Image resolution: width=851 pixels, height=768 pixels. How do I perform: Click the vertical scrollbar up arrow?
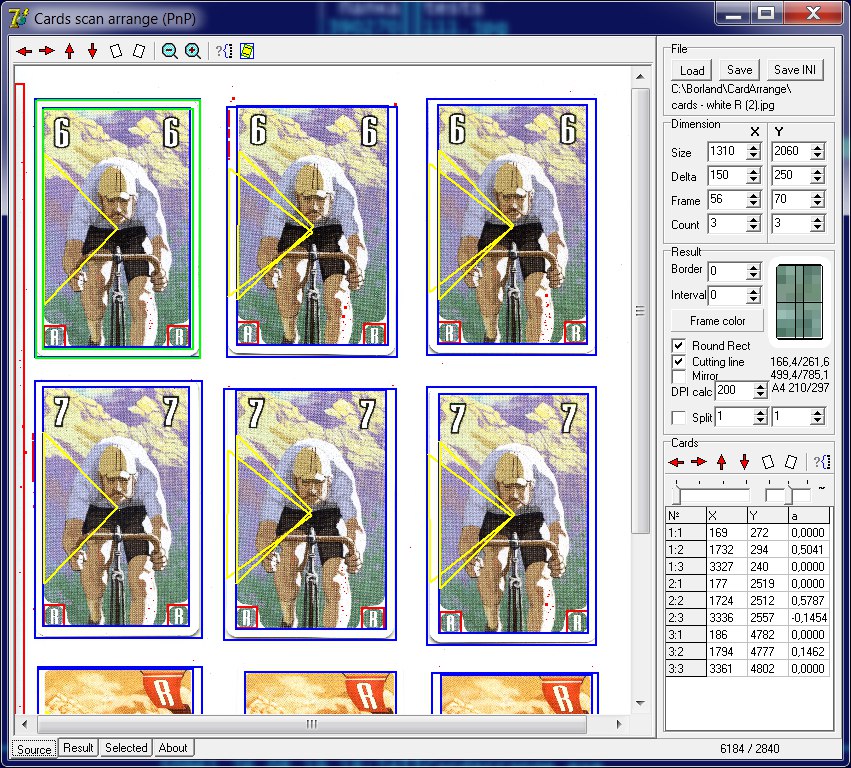(640, 77)
